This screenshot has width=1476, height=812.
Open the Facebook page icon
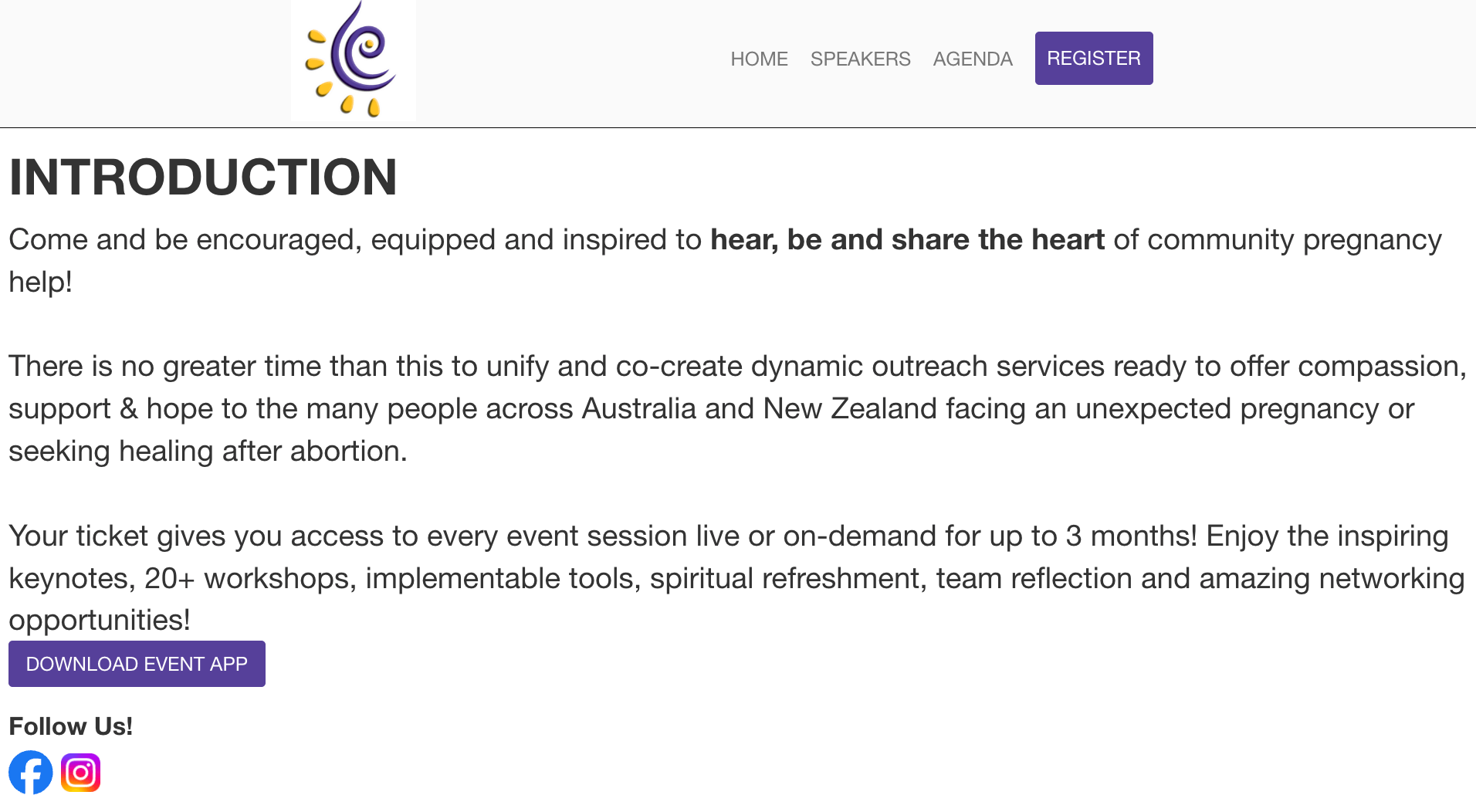pos(31,772)
